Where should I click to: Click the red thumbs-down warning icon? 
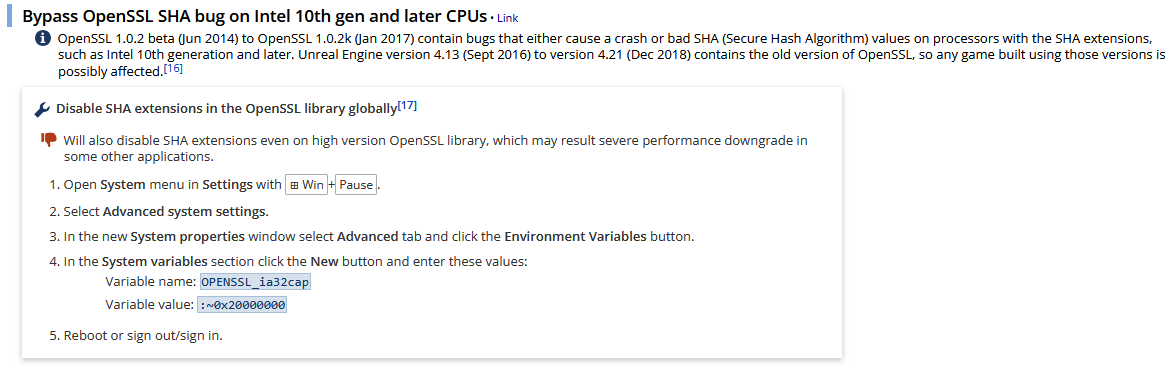coord(49,139)
